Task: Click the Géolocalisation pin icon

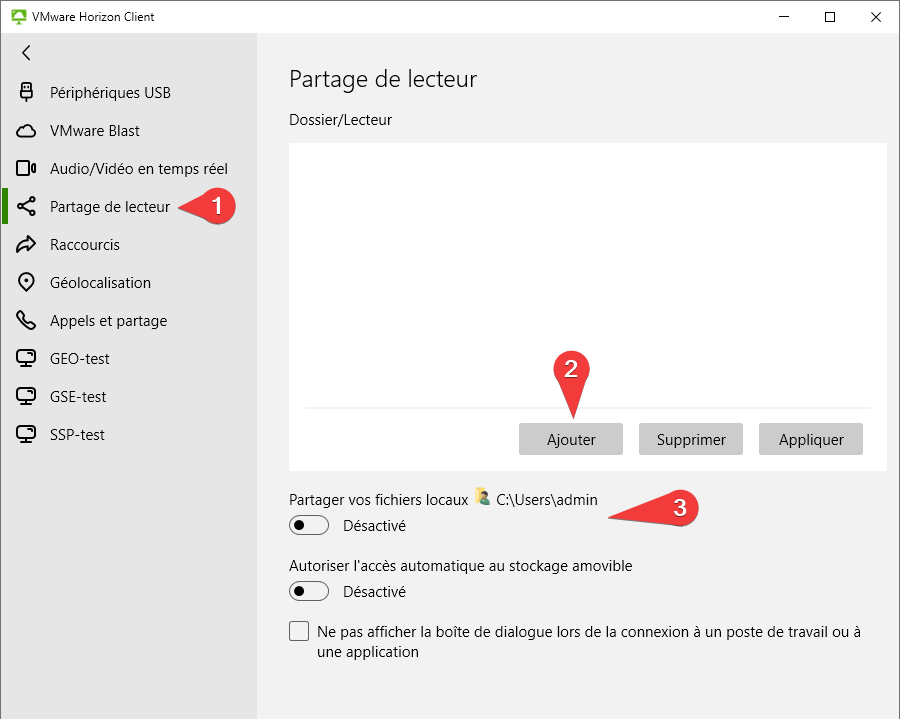Action: tap(27, 283)
